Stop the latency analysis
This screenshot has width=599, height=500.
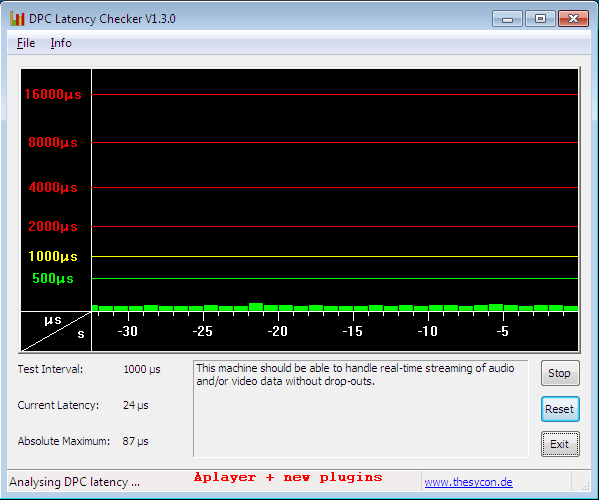tap(560, 373)
